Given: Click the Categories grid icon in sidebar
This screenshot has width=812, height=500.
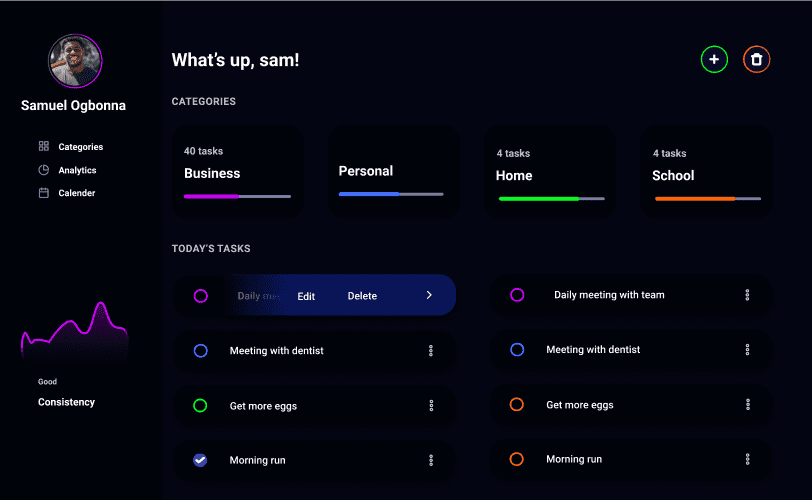Looking at the screenshot, I should point(44,146).
